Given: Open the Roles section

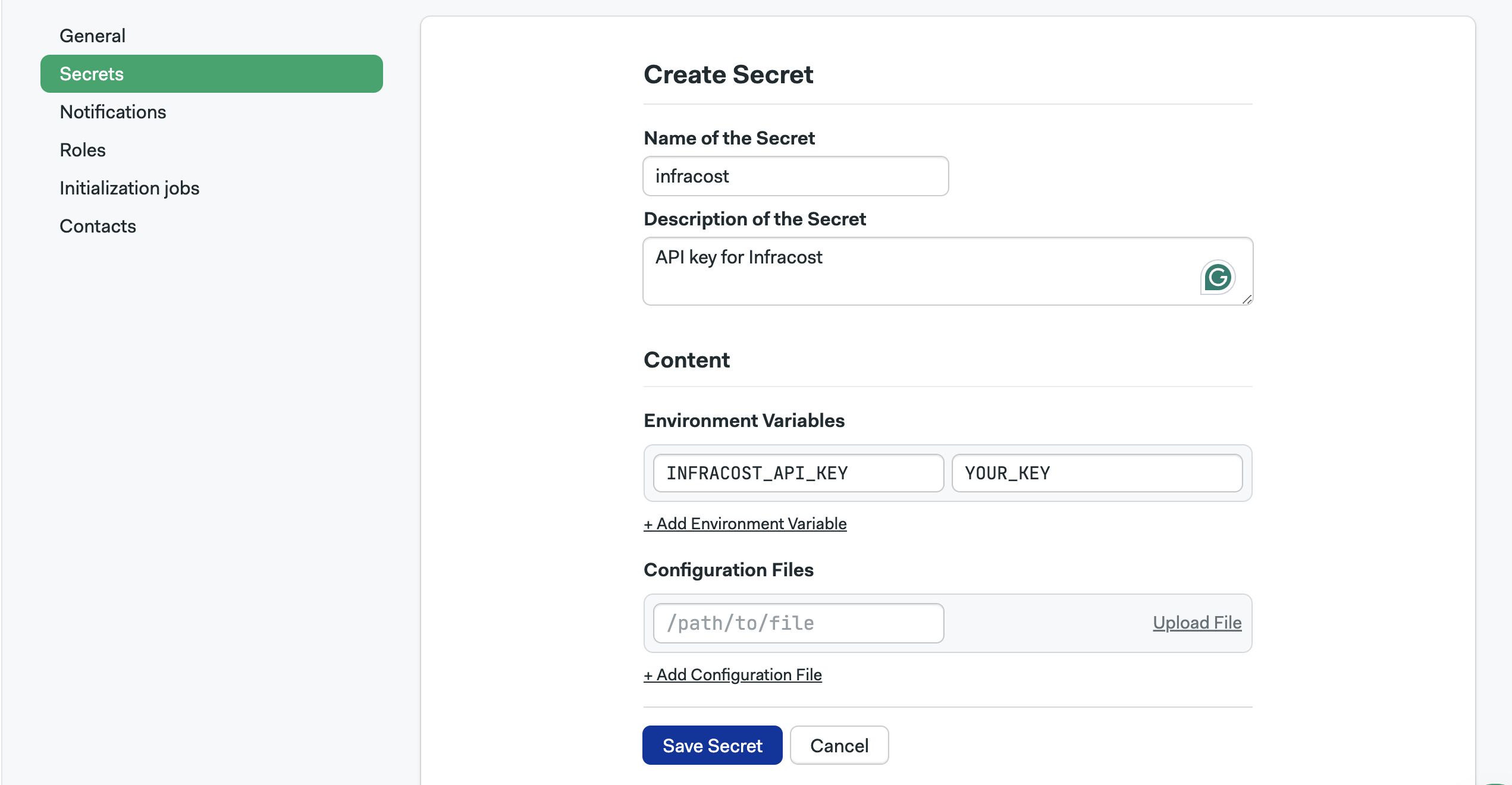Looking at the screenshot, I should 83,150.
